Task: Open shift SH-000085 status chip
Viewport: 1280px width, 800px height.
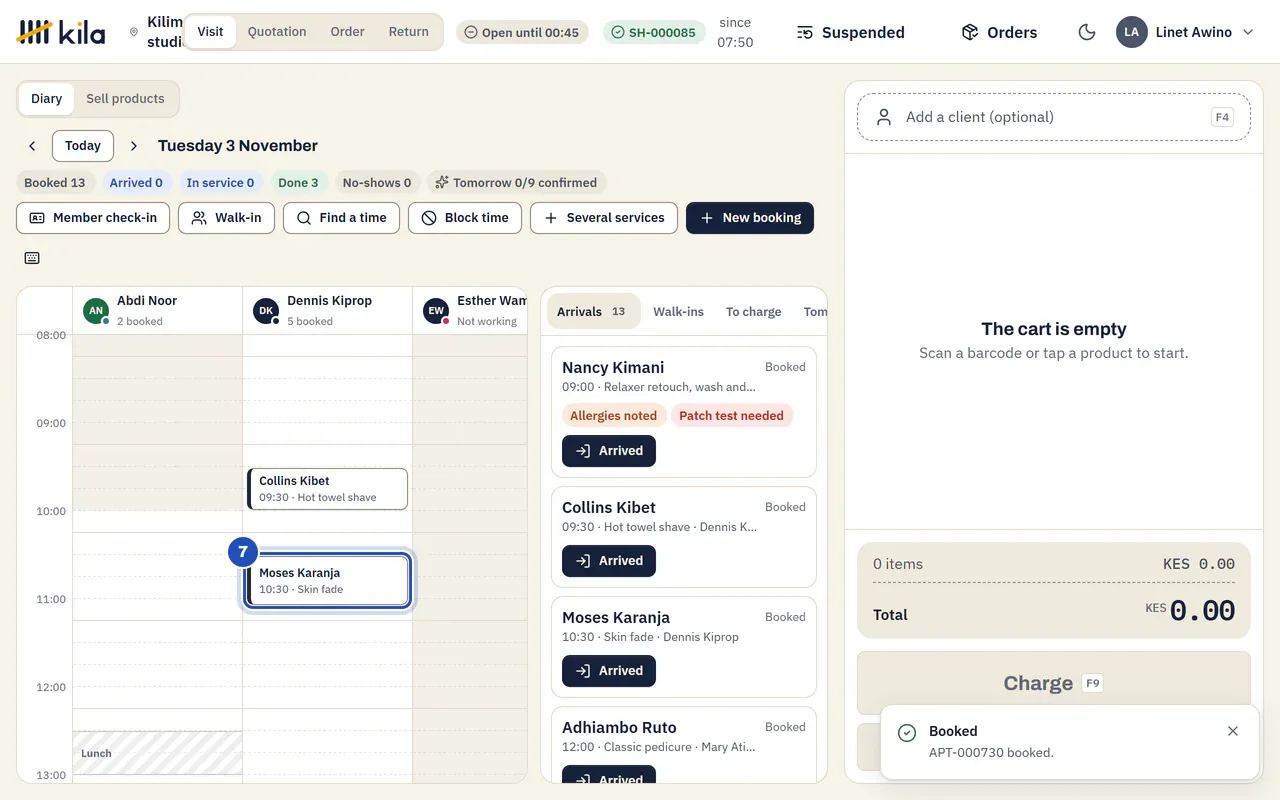Action: point(654,32)
